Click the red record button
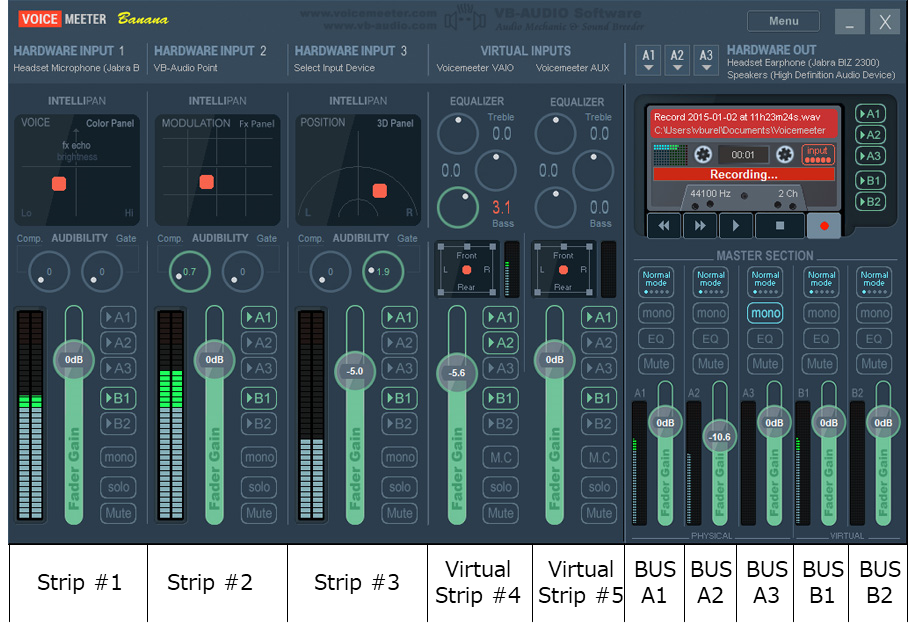The image size is (919, 631). (x=824, y=226)
